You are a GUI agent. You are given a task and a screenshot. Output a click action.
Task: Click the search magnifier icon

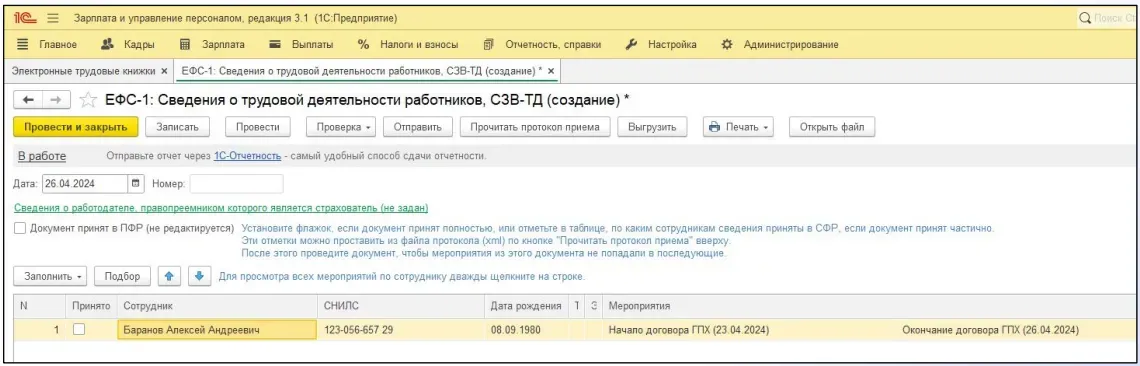(1085, 17)
